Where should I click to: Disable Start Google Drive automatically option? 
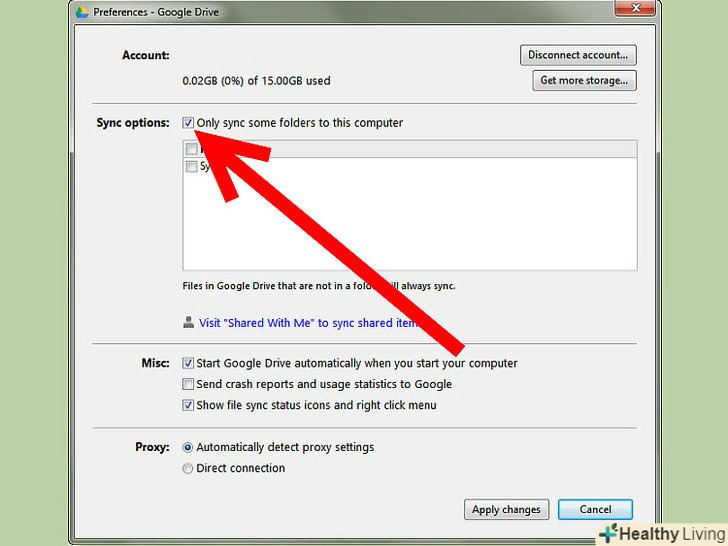(188, 363)
